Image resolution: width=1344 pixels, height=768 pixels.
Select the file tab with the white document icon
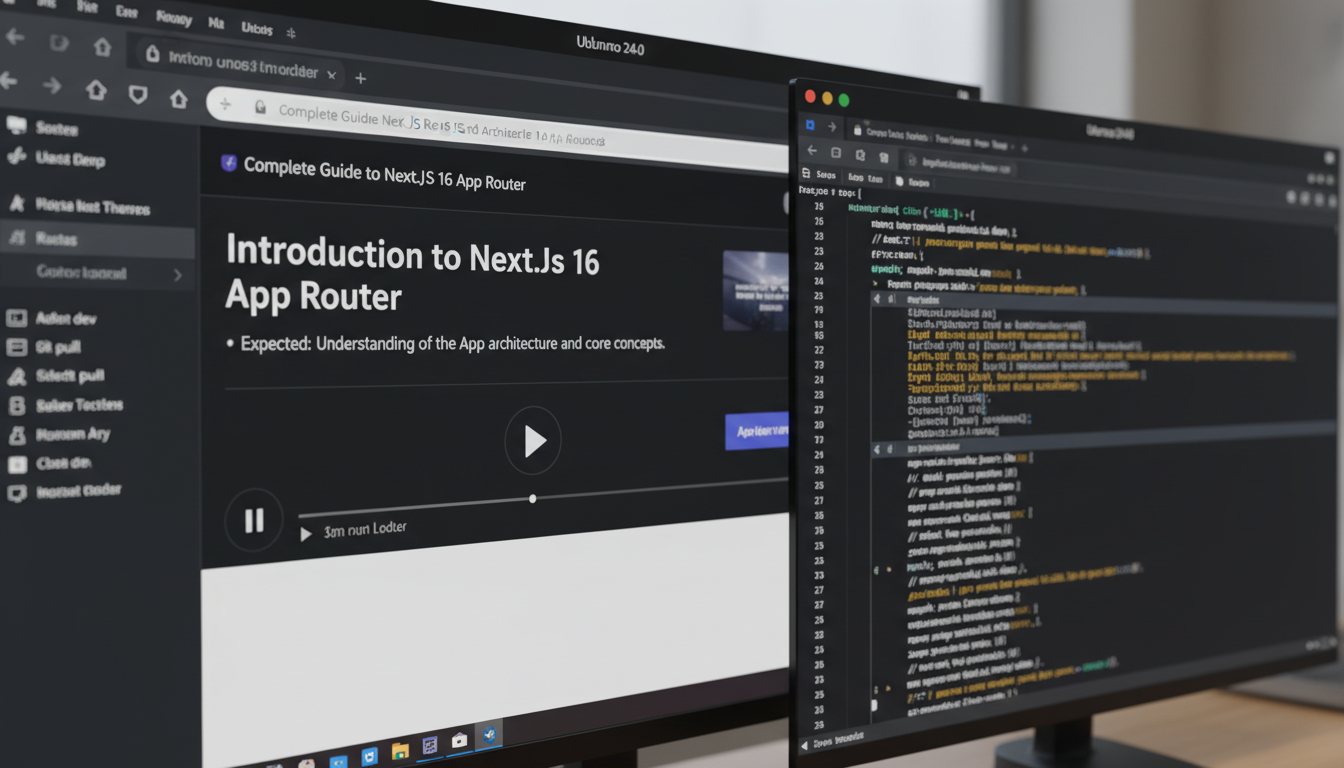tap(914, 182)
